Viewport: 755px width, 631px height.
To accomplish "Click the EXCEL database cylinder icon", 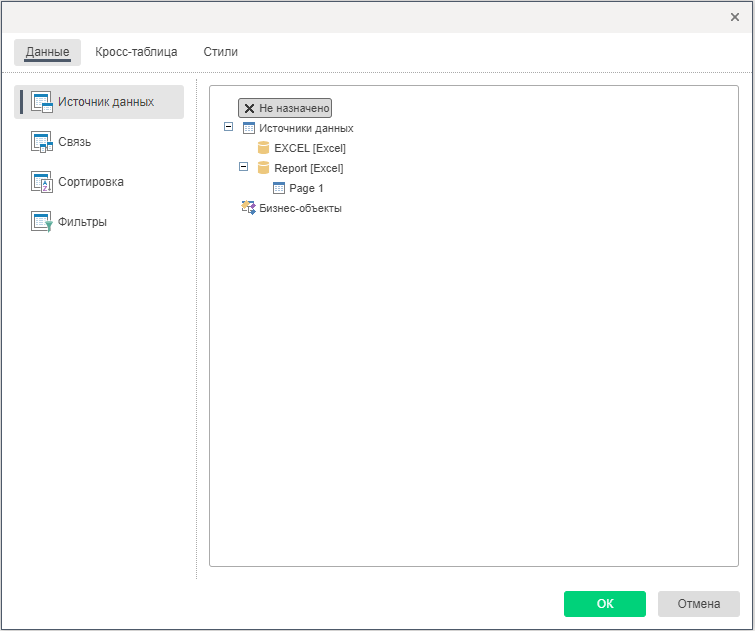I will [x=264, y=148].
